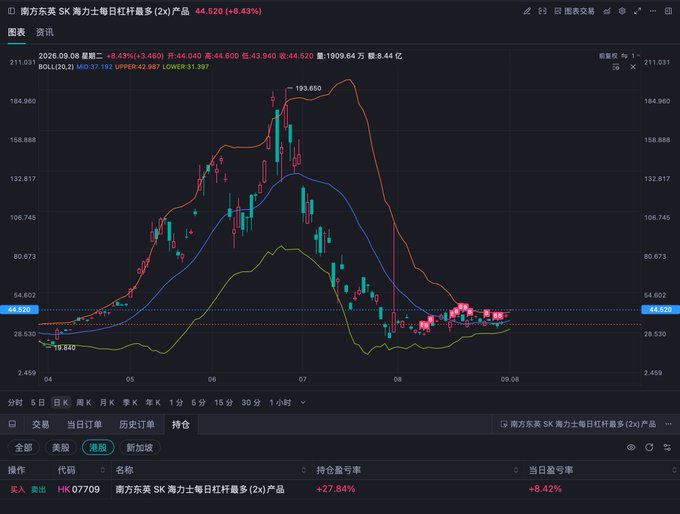Image resolution: width=680 pixels, height=514 pixels.
Task: Select the 周K timeframe
Action: [x=84, y=403]
